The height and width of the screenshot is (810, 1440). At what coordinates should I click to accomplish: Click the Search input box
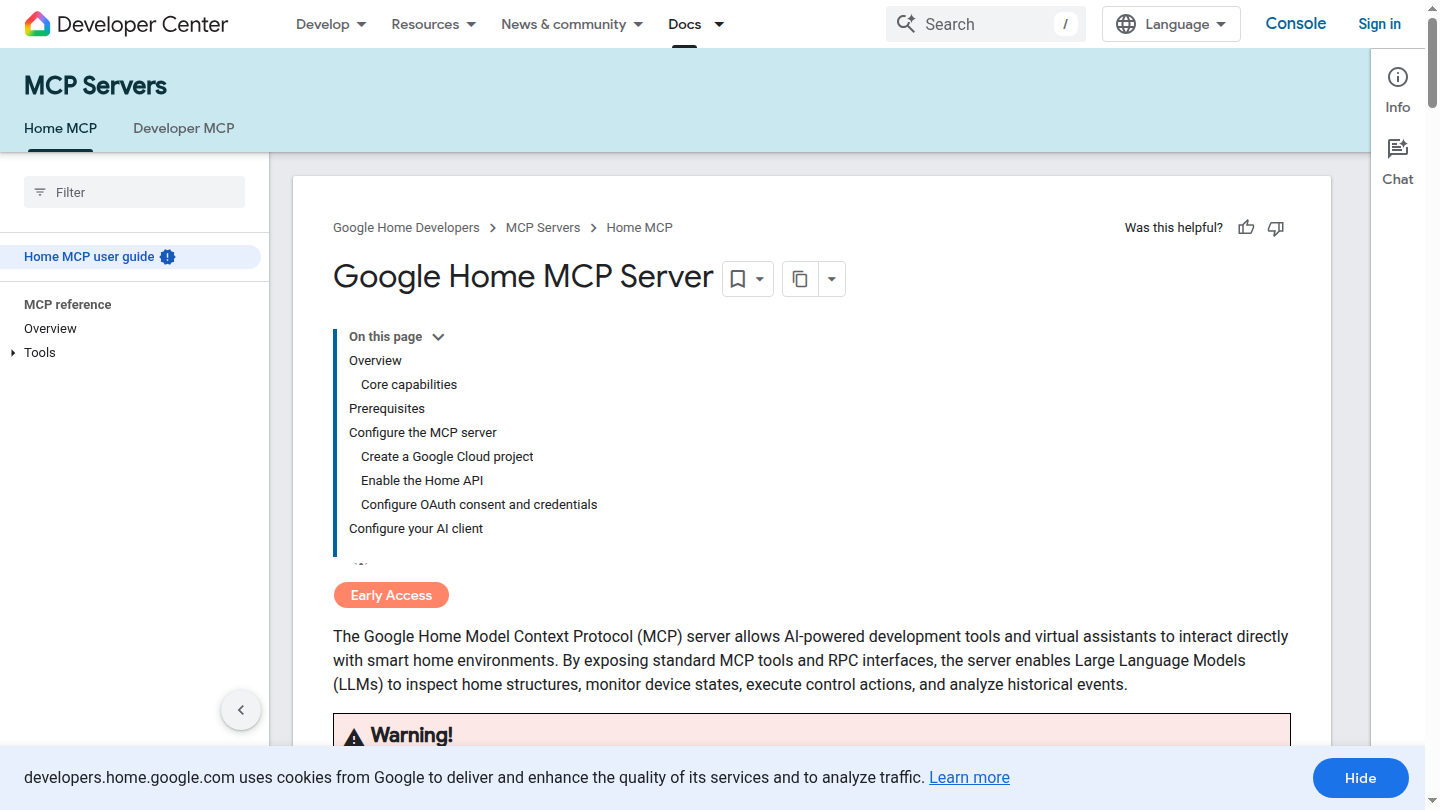coord(986,24)
